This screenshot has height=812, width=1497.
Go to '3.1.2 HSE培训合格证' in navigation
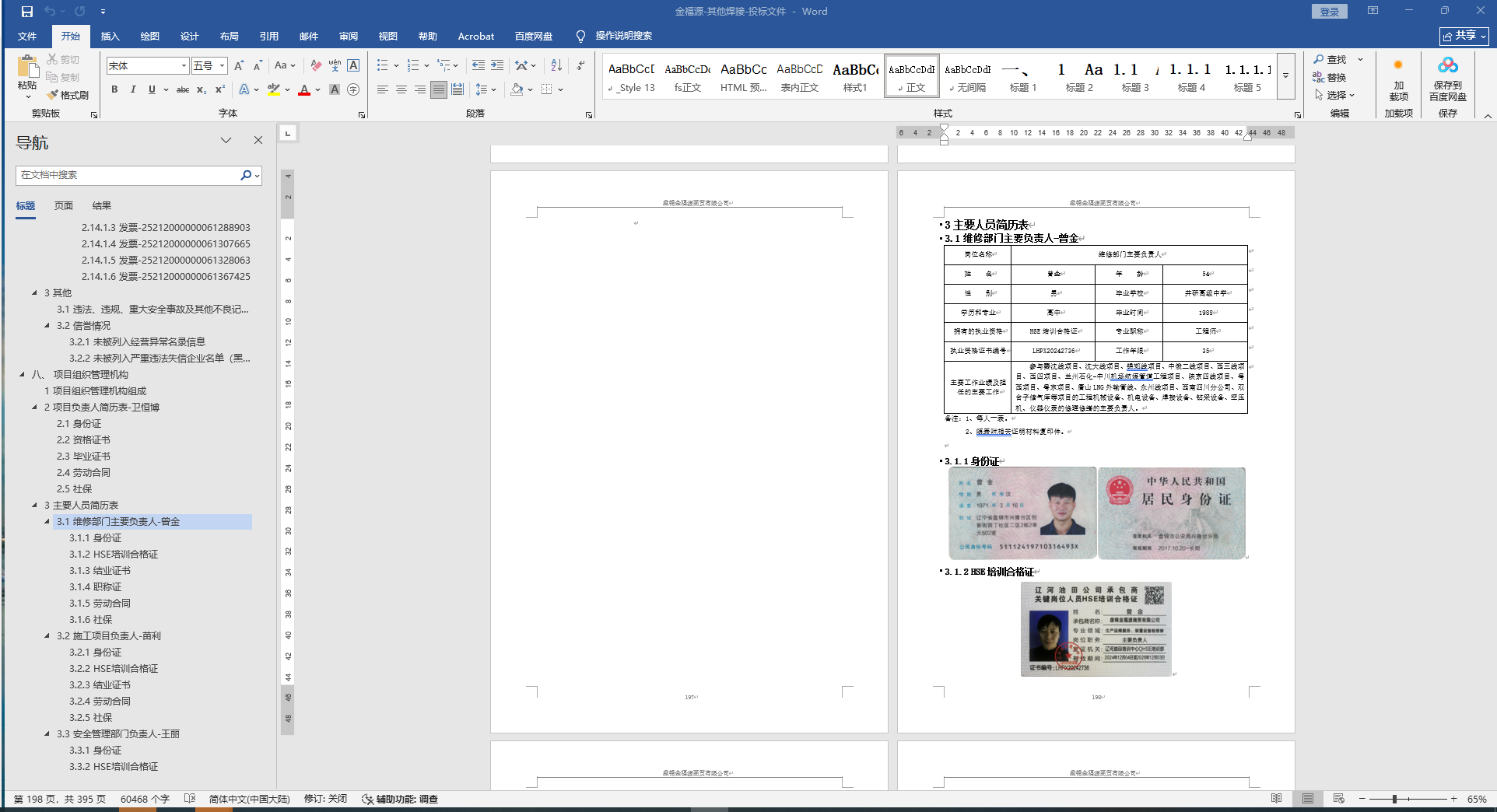click(114, 555)
